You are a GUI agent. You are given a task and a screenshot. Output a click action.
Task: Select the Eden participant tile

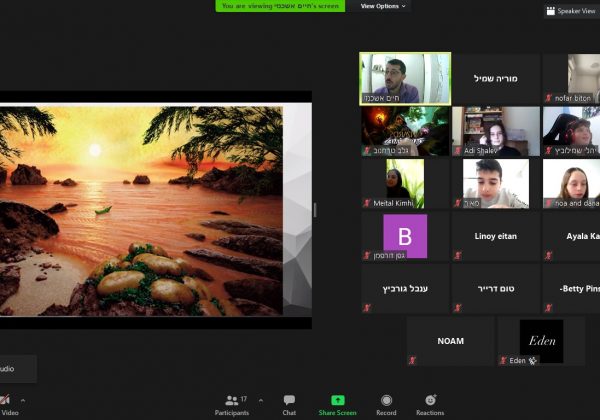541,341
